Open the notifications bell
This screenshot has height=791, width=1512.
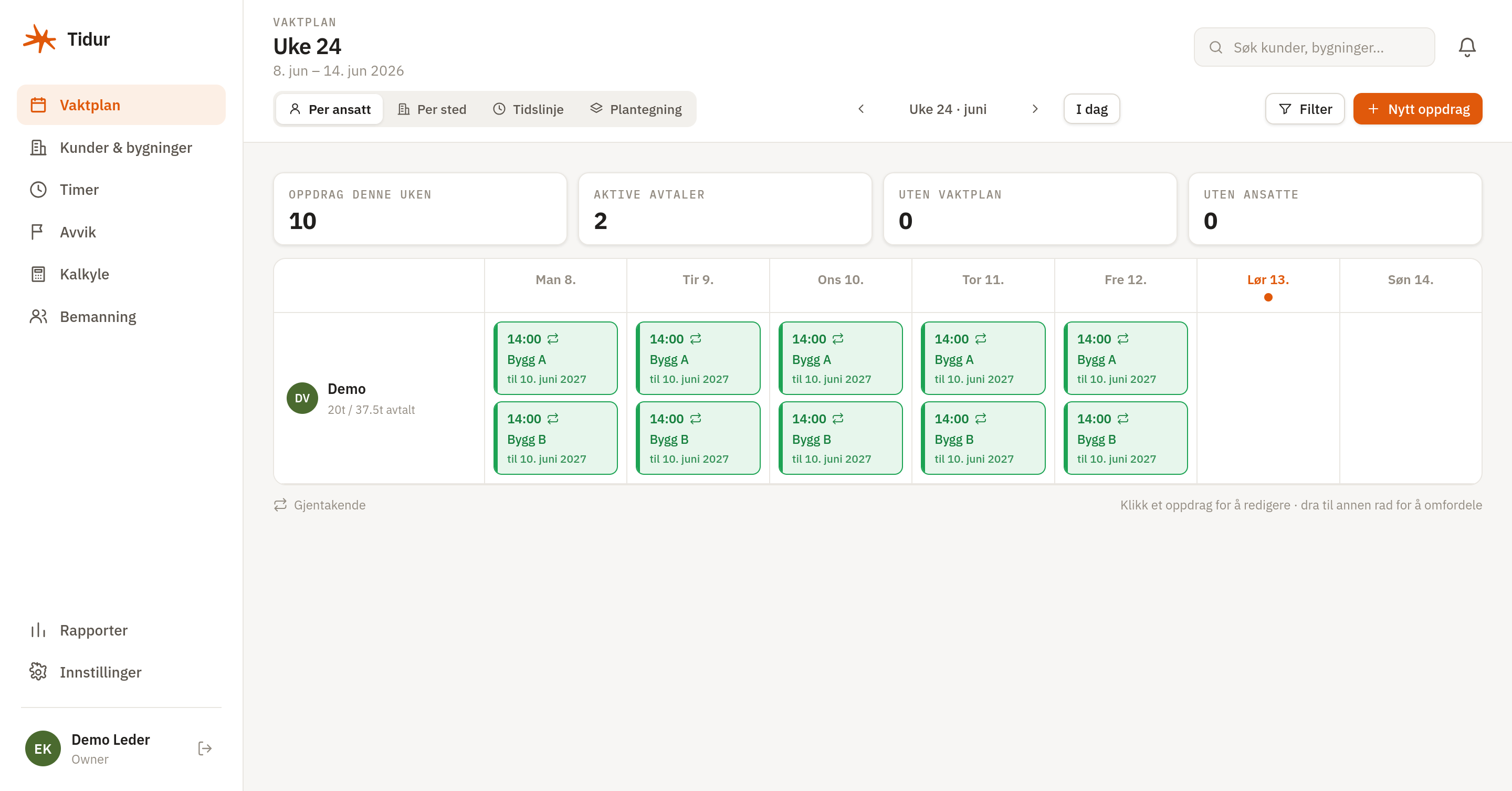click(1467, 47)
